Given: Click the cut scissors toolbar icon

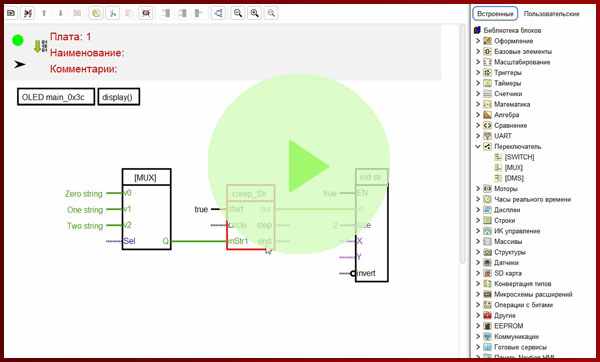Looking at the screenshot, I should [x=112, y=13].
